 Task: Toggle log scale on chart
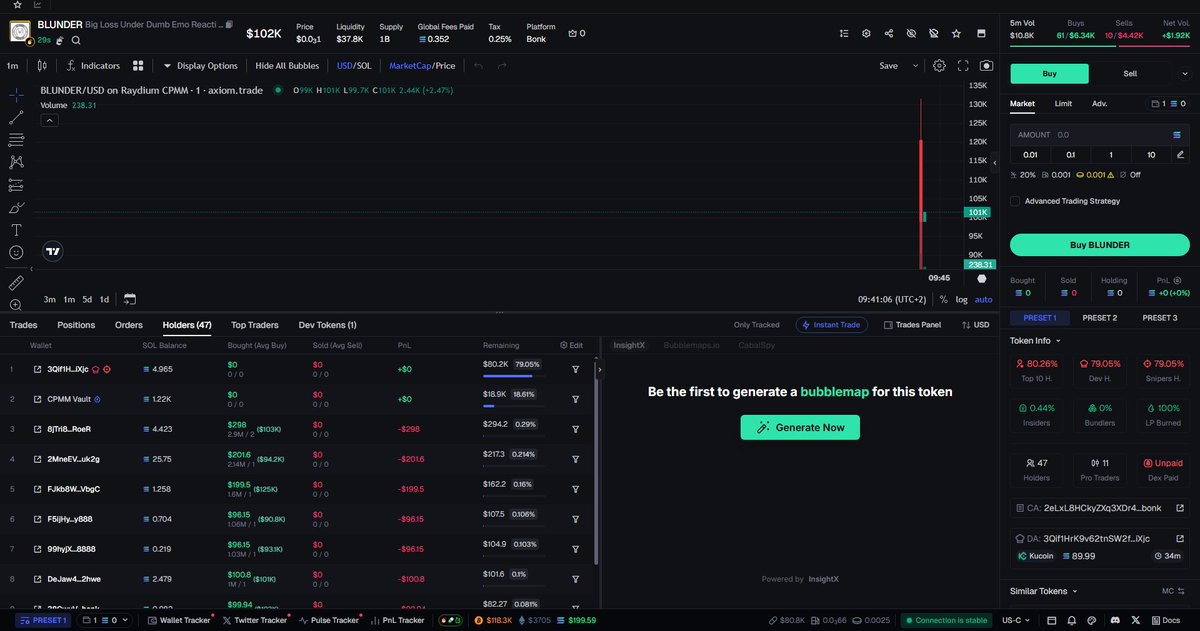tap(962, 299)
